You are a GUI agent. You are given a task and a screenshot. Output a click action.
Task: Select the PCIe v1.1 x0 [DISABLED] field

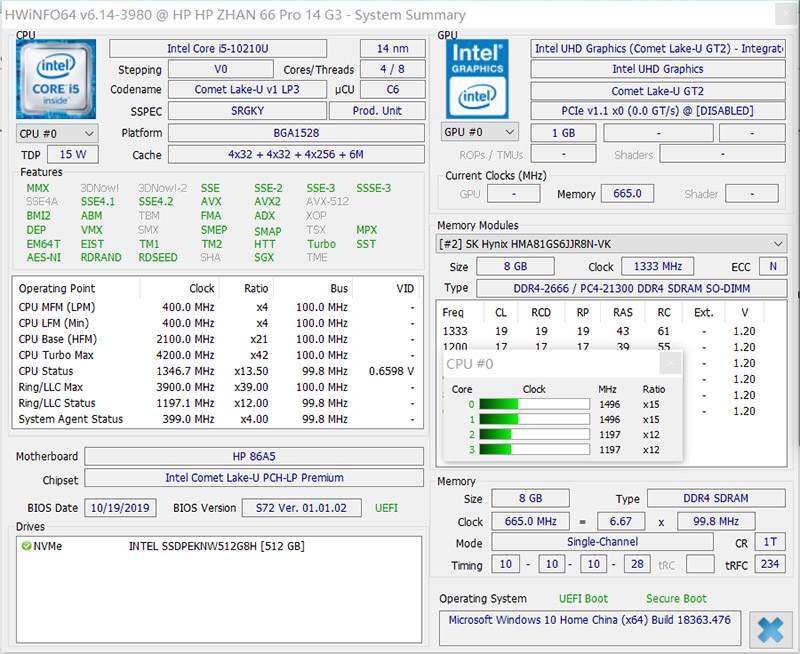pyautogui.click(x=658, y=111)
